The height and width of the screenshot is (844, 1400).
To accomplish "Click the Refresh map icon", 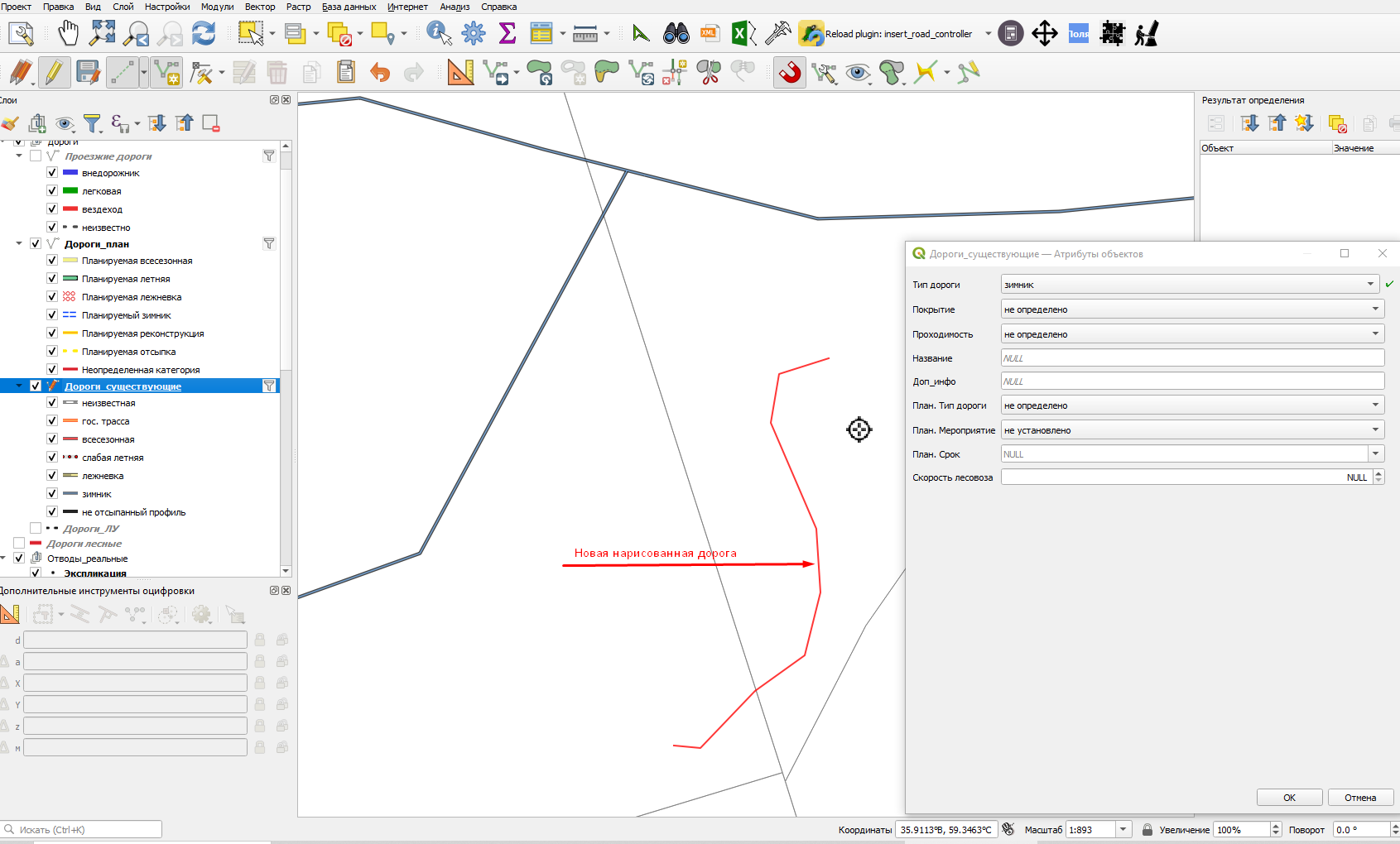I will point(204,33).
